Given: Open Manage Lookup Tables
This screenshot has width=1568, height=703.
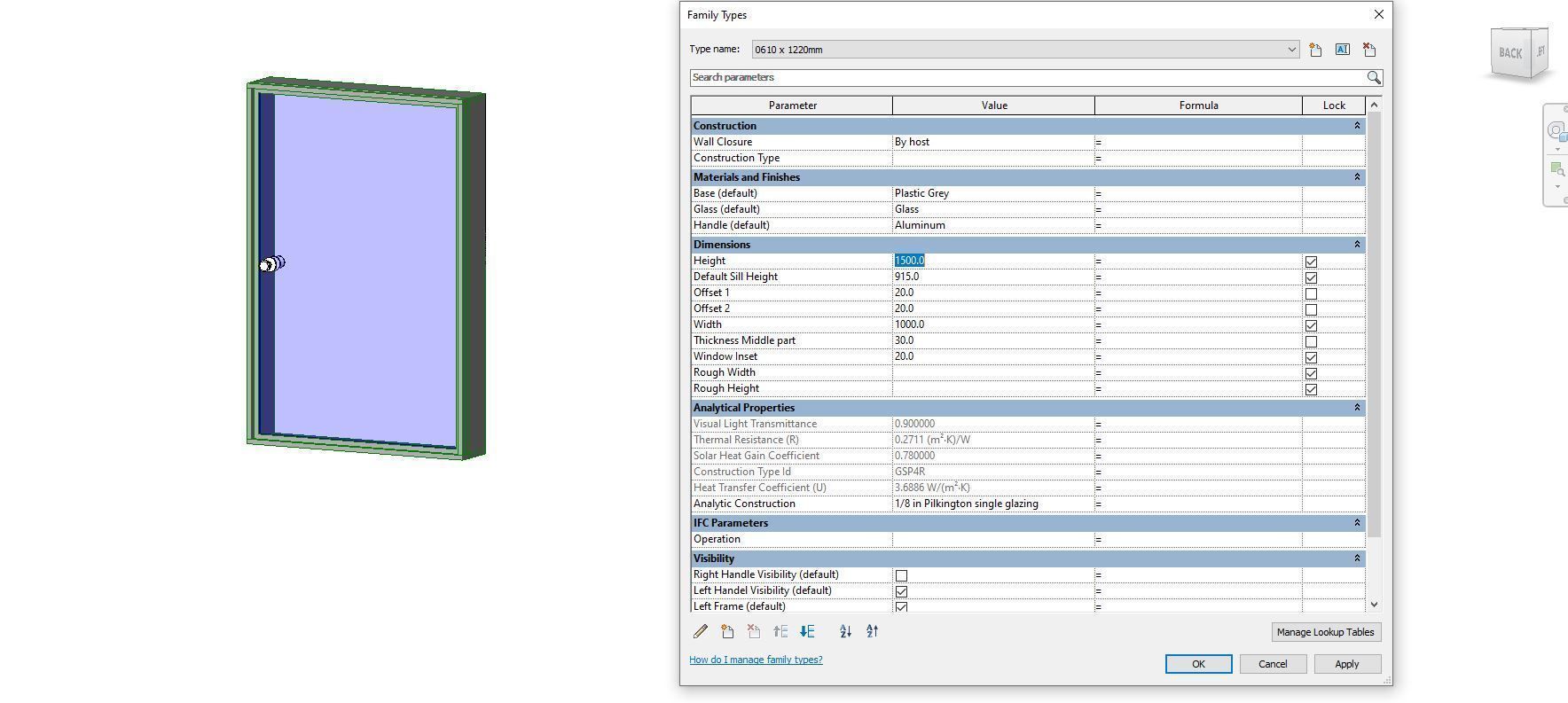Looking at the screenshot, I should tap(1325, 632).
